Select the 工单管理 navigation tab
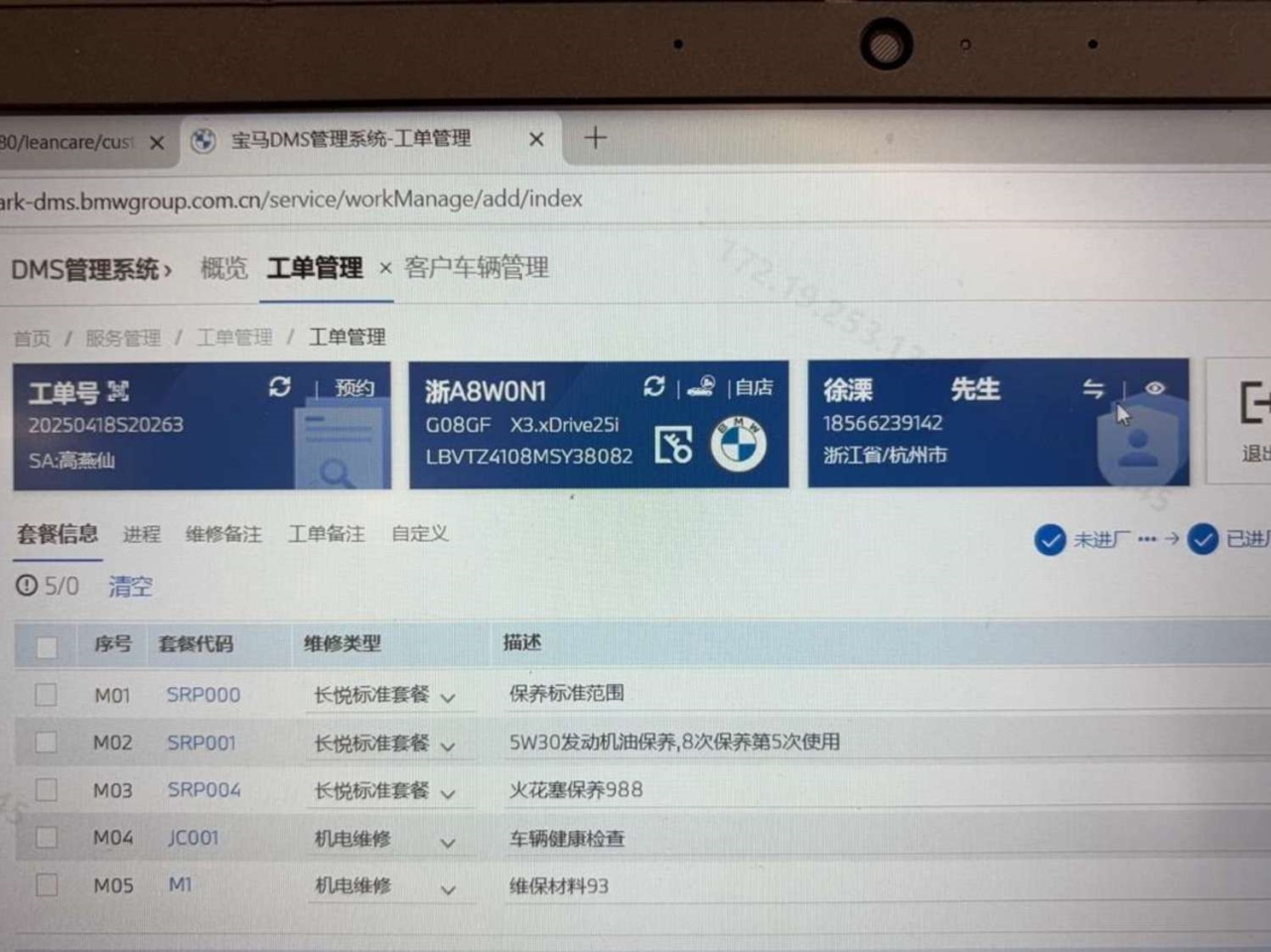Viewport: 1271px width, 952px height. click(x=315, y=268)
